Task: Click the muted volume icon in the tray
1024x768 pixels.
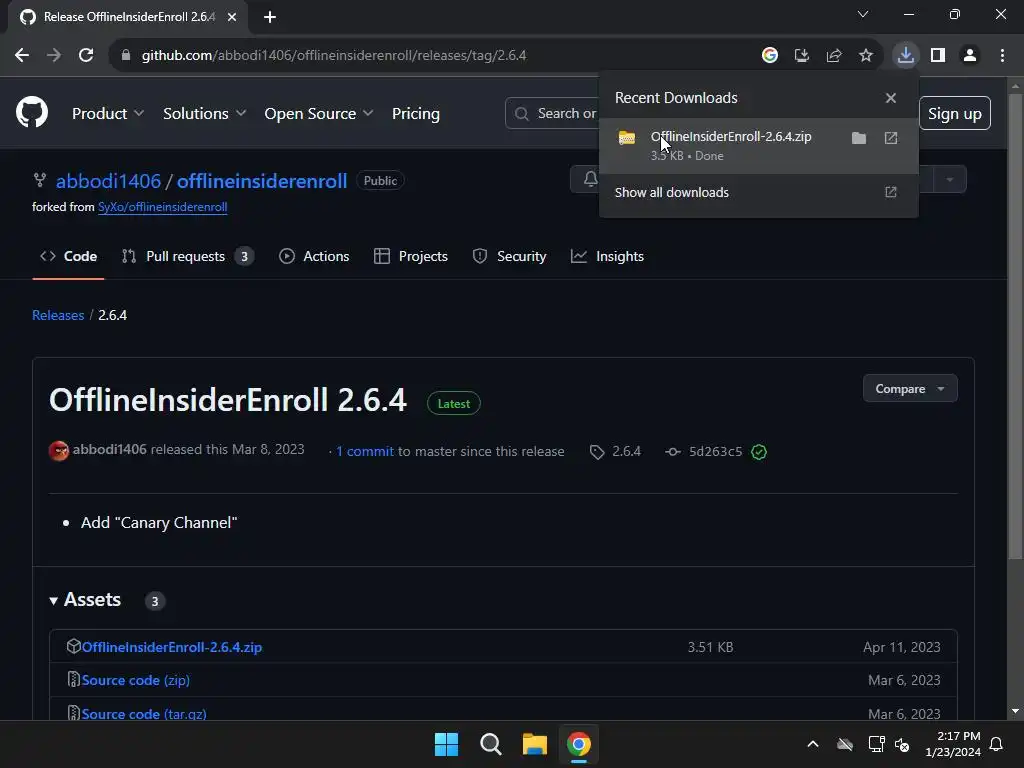Action: pos(903,744)
